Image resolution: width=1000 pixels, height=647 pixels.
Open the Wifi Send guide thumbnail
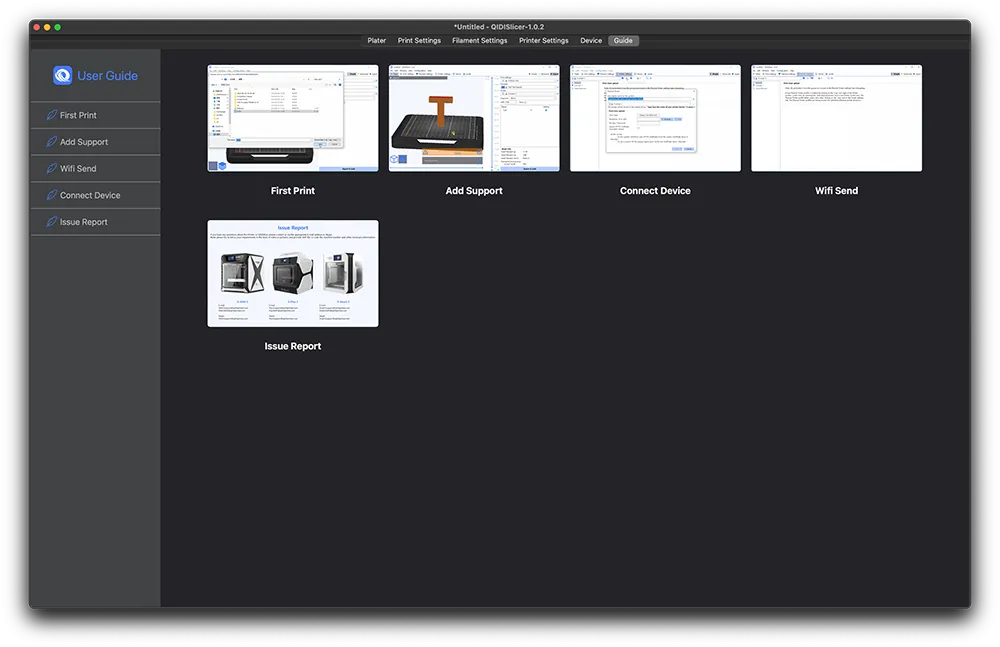[x=836, y=118]
